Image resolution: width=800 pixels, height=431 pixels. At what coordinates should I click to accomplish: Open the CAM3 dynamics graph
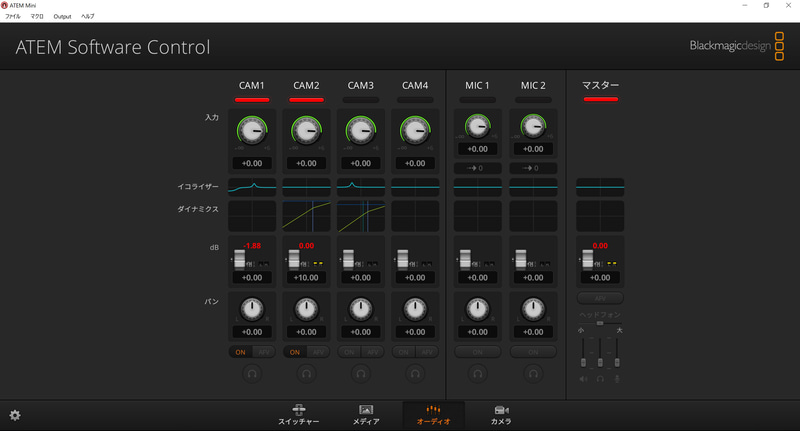click(361, 216)
